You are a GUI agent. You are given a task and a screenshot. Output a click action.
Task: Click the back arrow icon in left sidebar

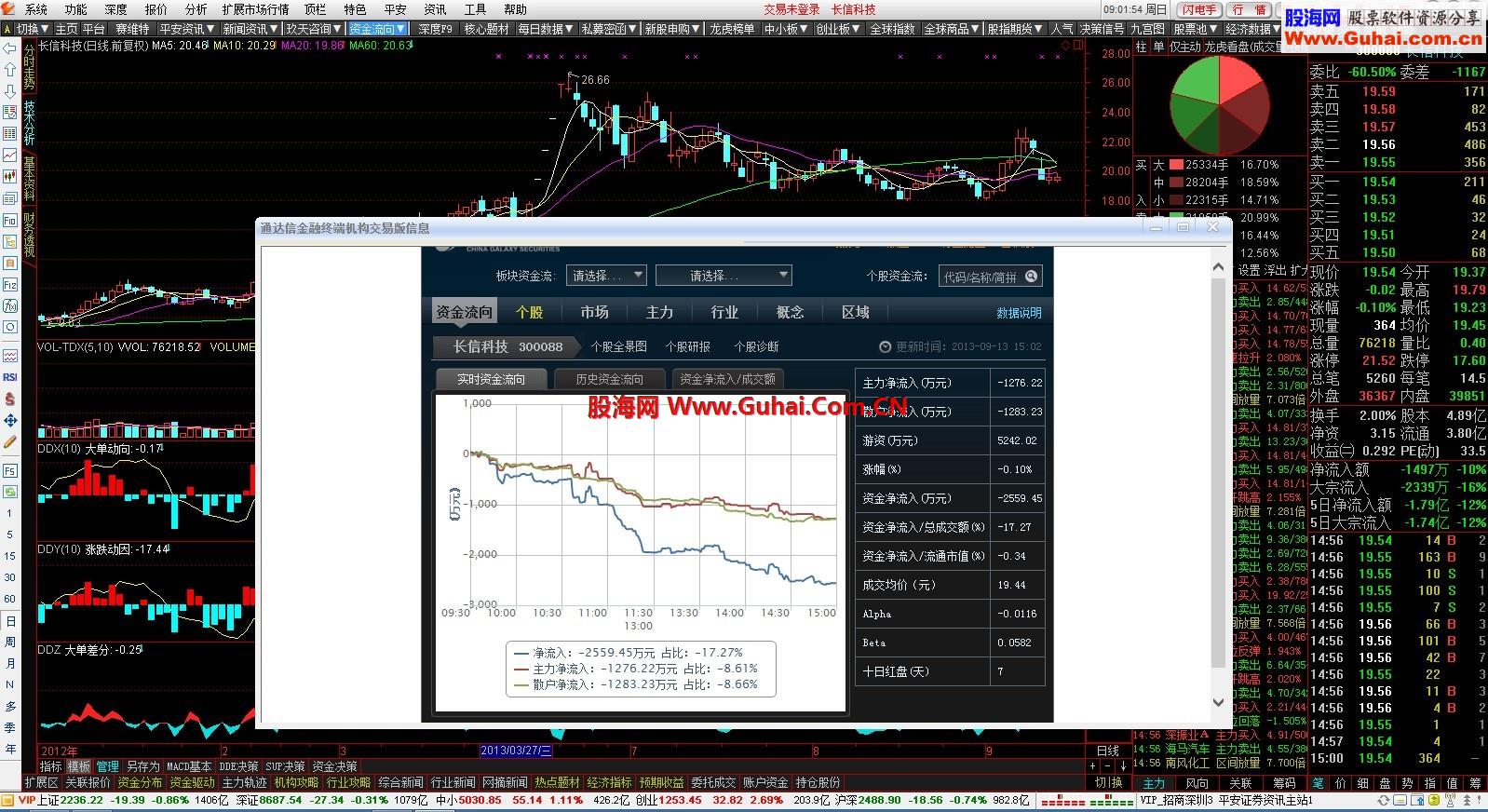pyautogui.click(x=10, y=48)
